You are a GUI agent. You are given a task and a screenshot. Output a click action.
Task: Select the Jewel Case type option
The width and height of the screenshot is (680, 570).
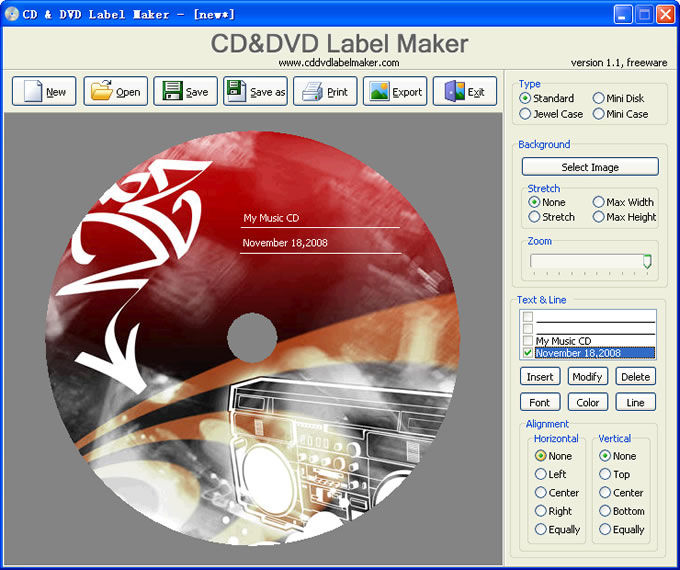click(x=526, y=114)
